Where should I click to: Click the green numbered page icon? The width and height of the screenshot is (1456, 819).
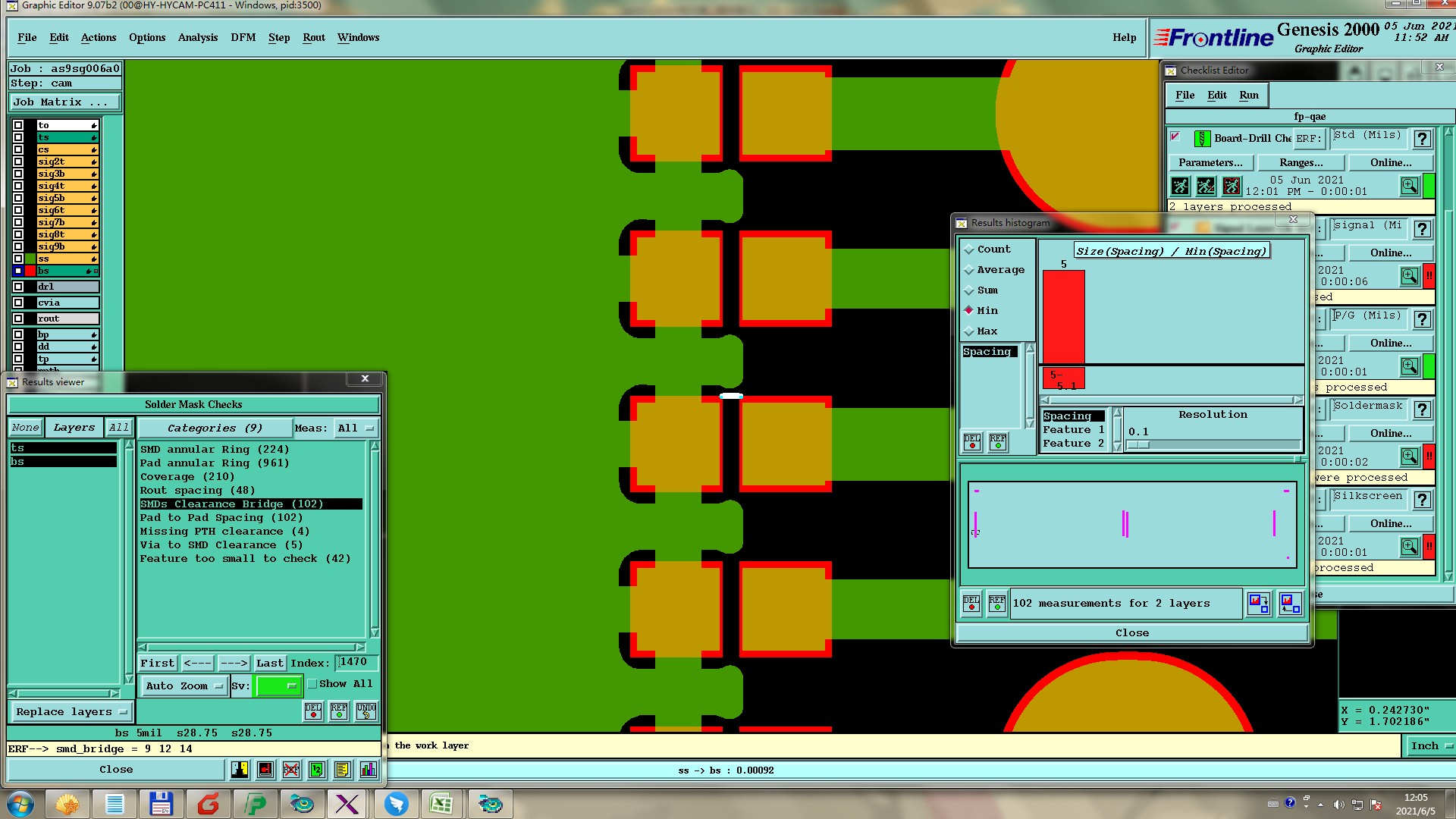tap(317, 770)
